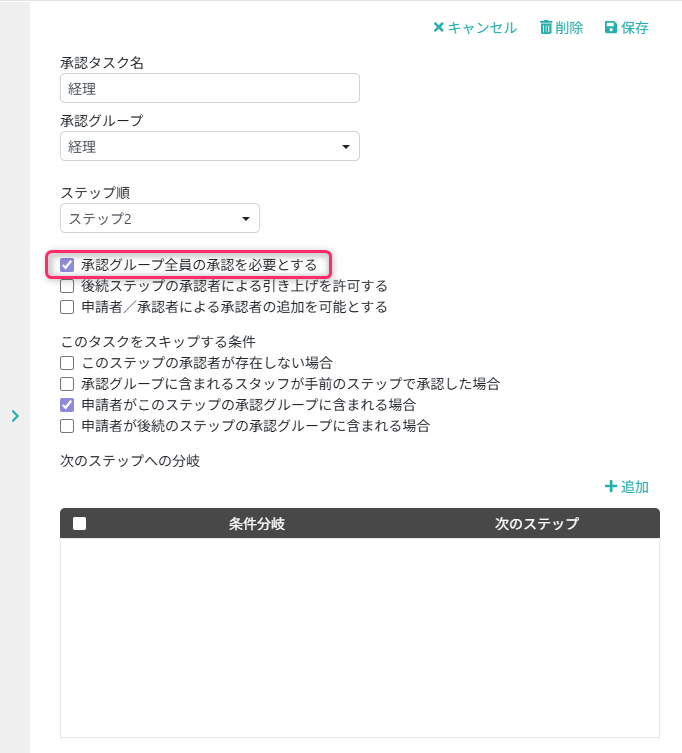Click the 承認タスク名 text field

[x=209, y=89]
